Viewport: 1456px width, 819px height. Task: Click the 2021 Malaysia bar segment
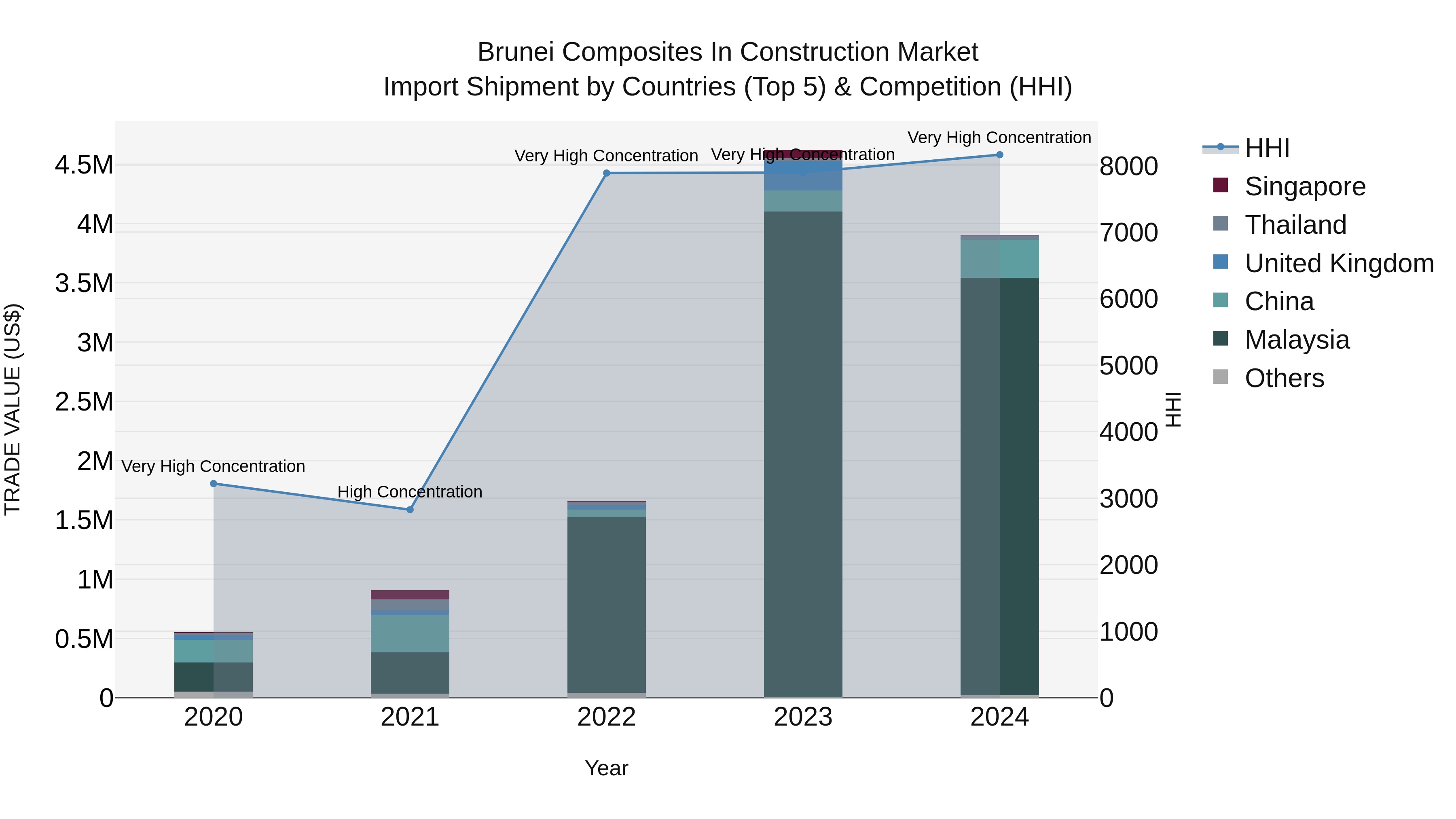tap(411, 673)
